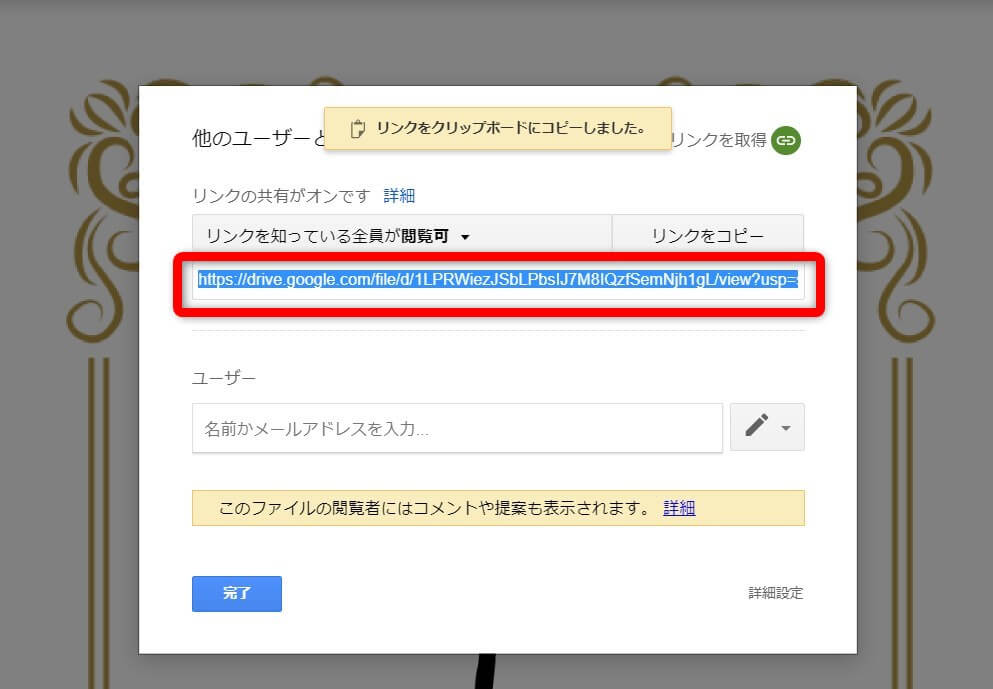Click 詳細 link in the yellow comment notice
The image size is (993, 689).
679,508
